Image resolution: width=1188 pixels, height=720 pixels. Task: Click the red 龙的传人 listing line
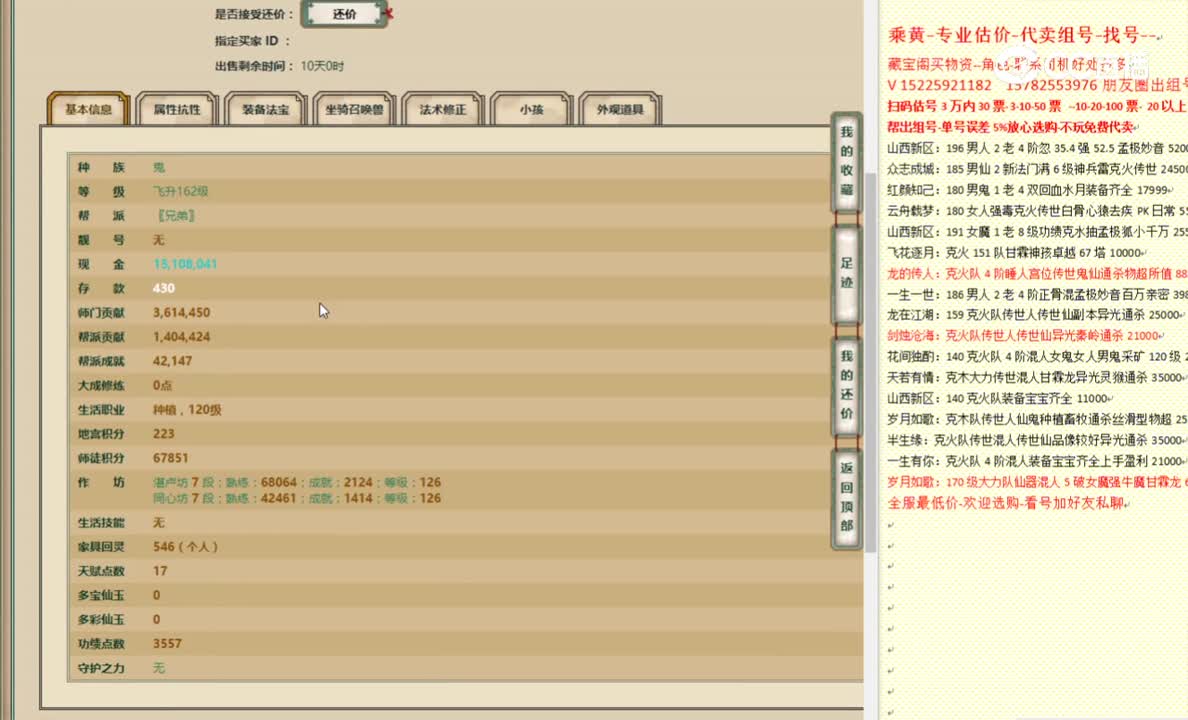(x=1037, y=273)
